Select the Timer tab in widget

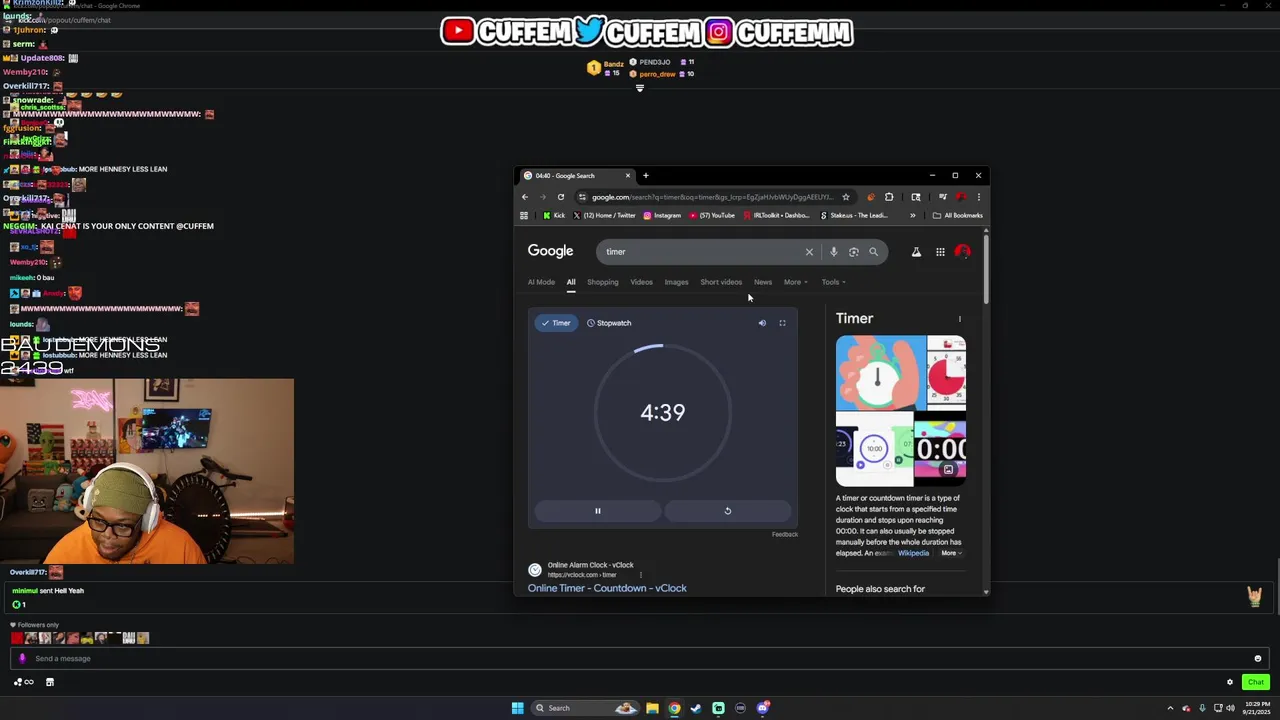[556, 323]
